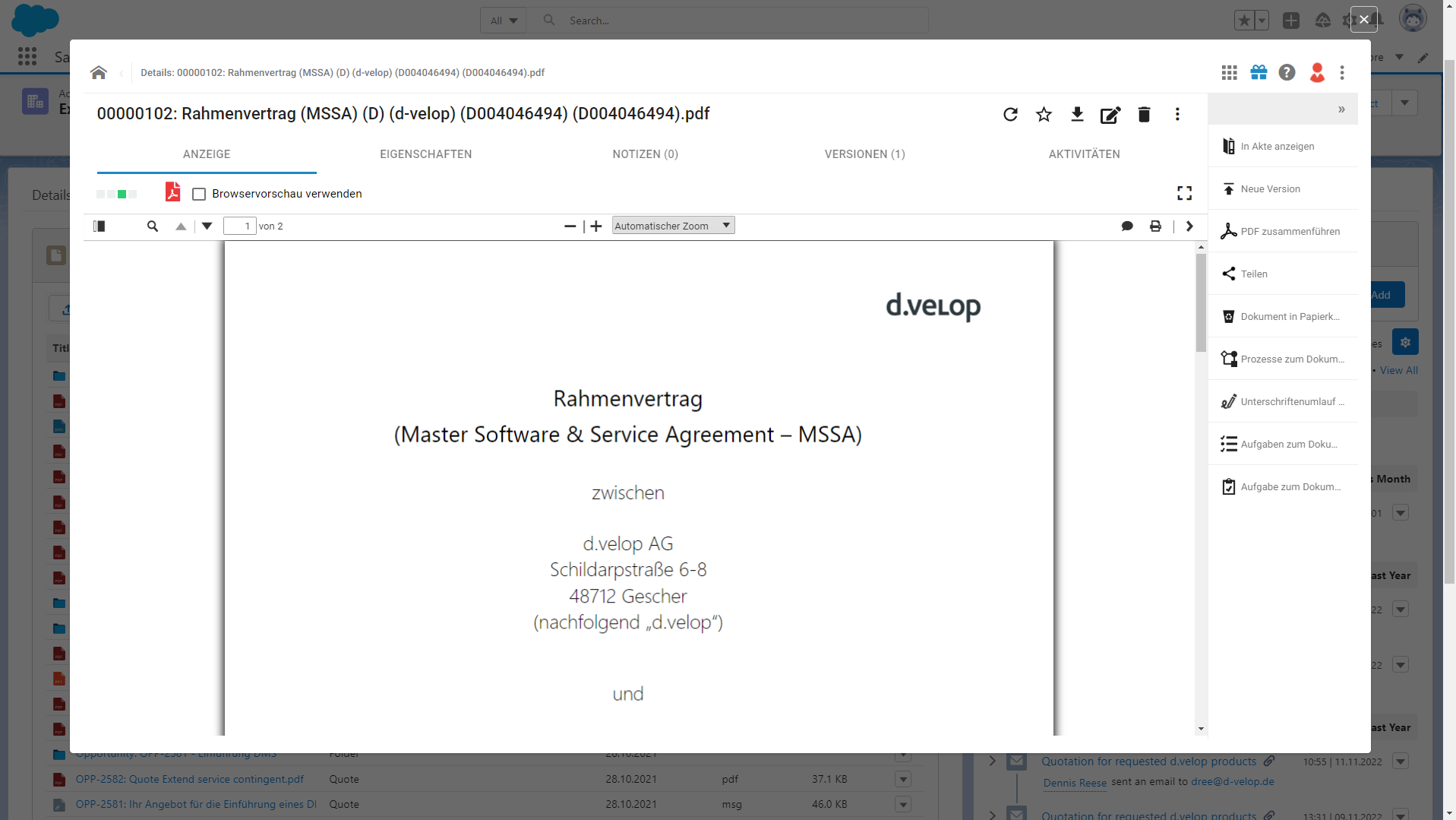Open the Salesforce app launcher grid
This screenshot has height=820, width=1456.
pyautogui.click(x=27, y=56)
